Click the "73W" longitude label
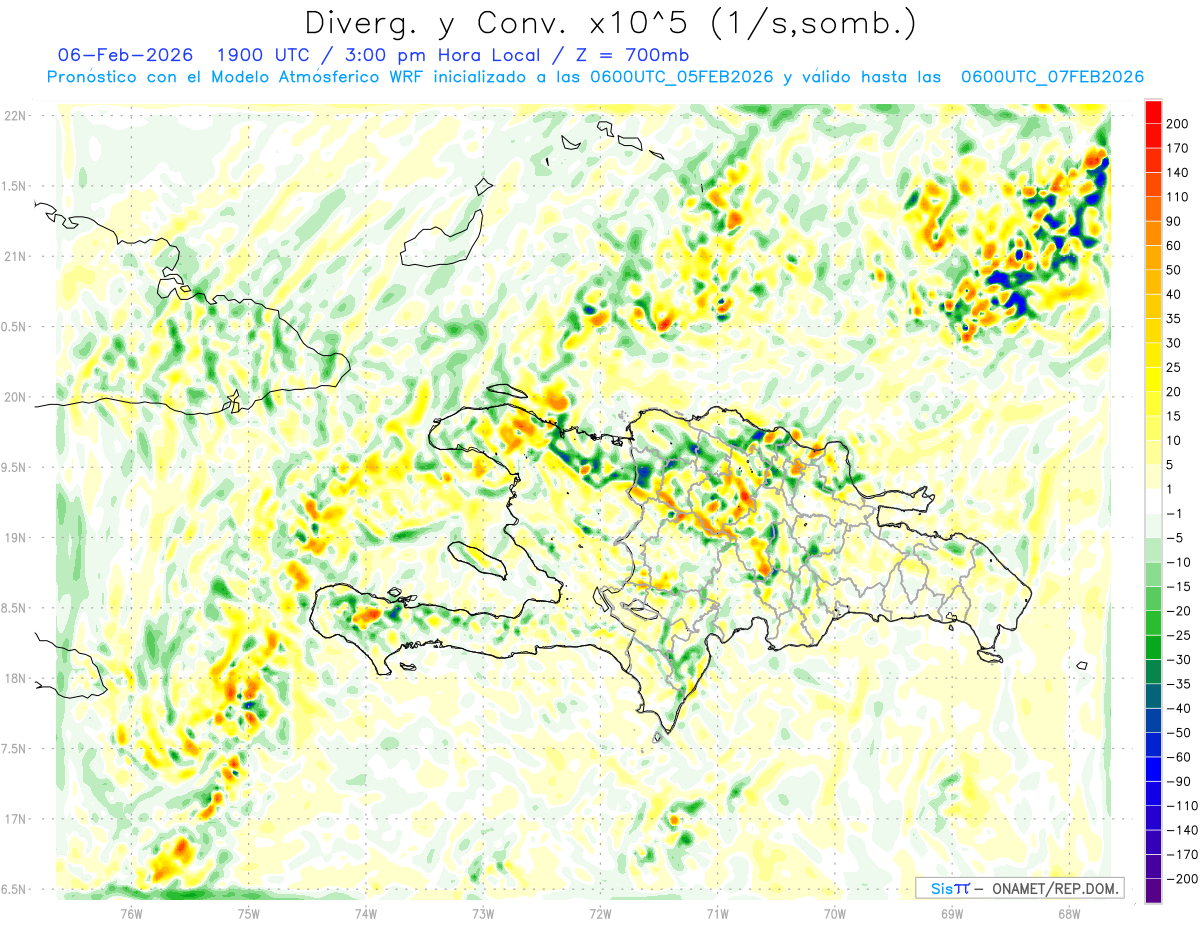This screenshot has height=927, width=1200. pyautogui.click(x=483, y=913)
